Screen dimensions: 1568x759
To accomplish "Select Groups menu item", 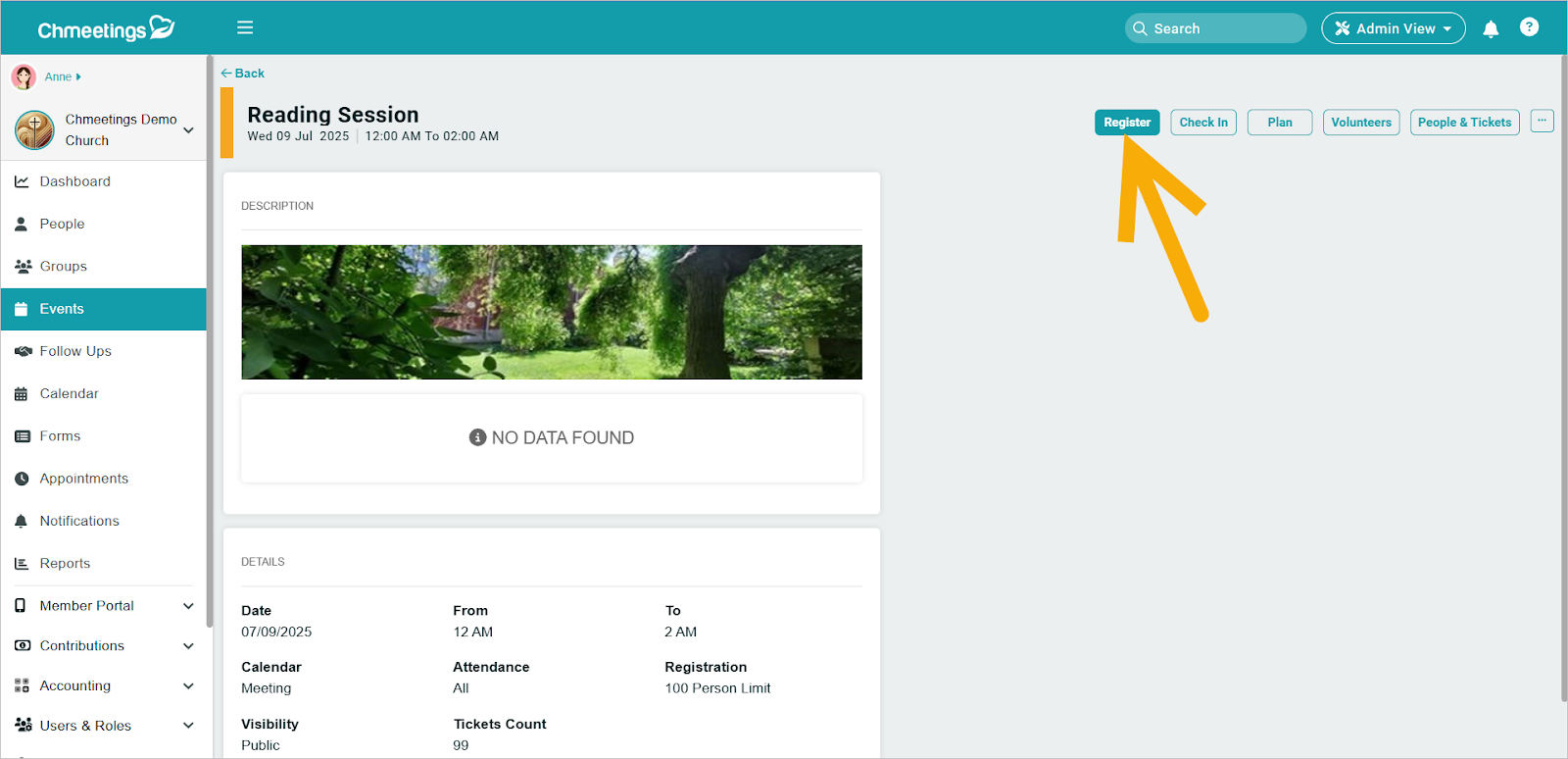I will (x=104, y=266).
